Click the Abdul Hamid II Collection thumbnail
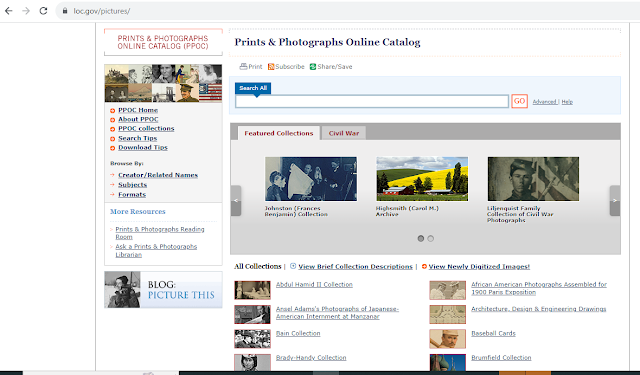 tap(252, 290)
